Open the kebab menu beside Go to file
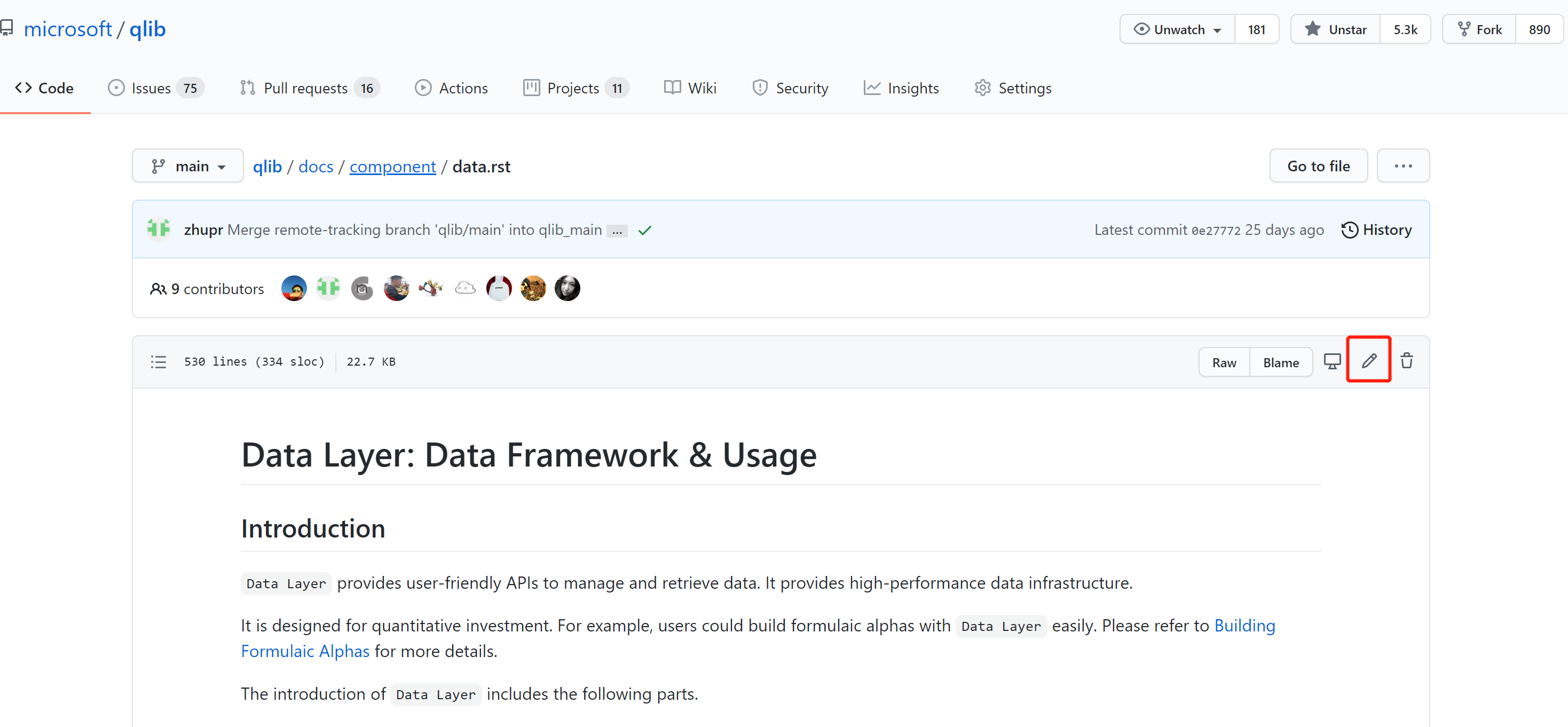The image size is (1568, 727). pyautogui.click(x=1403, y=165)
